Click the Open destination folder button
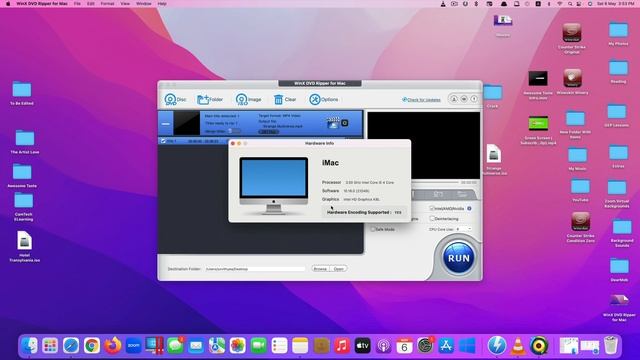Image resolution: width=640 pixels, height=360 pixels. tap(338, 269)
